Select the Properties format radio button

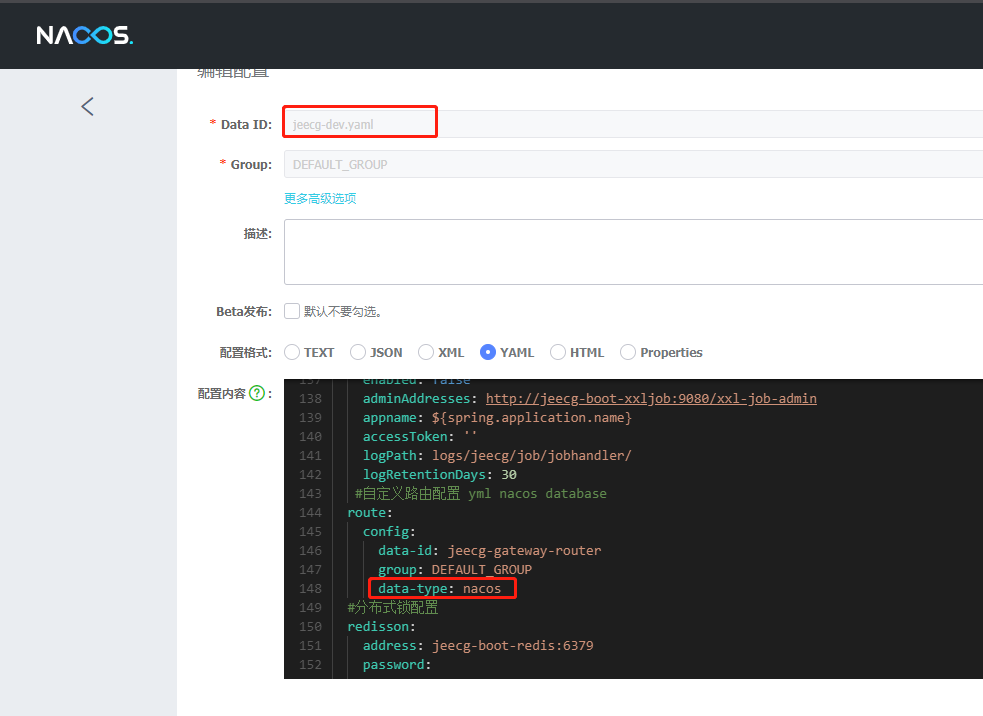point(628,352)
